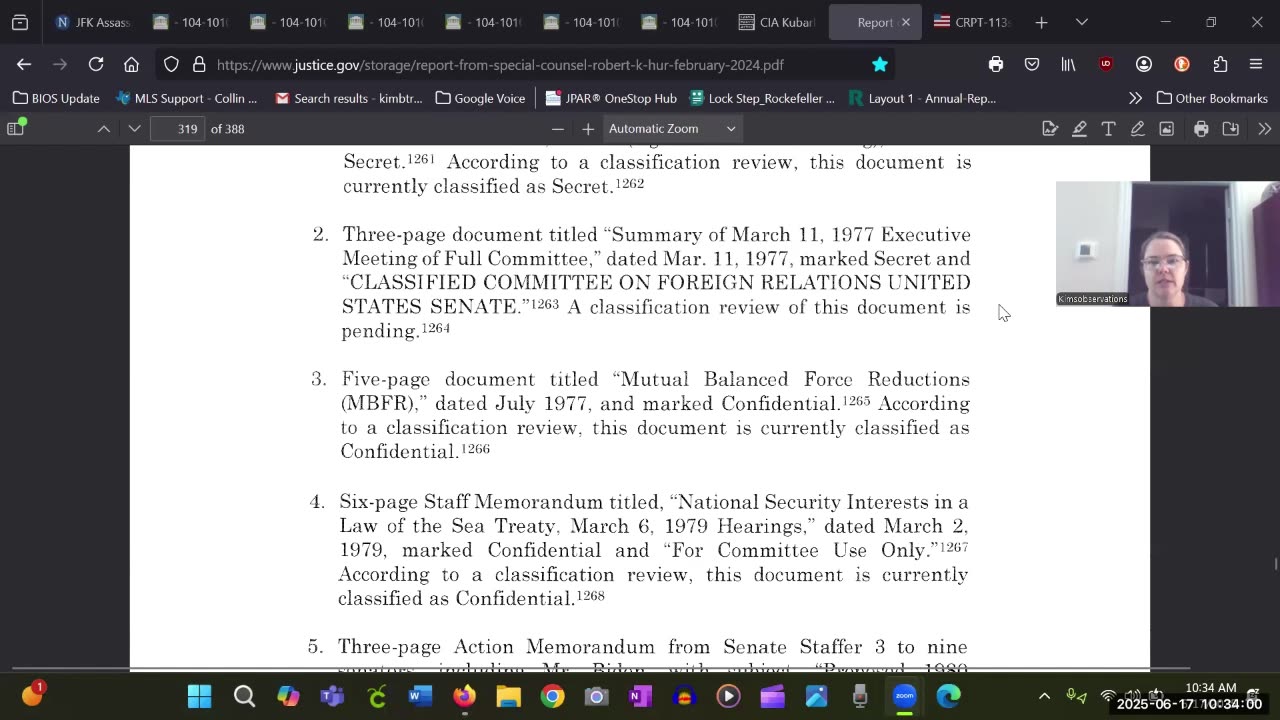Image resolution: width=1280 pixels, height=720 pixels.
Task: Print page using browser toolbar printer icon
Action: click(996, 64)
